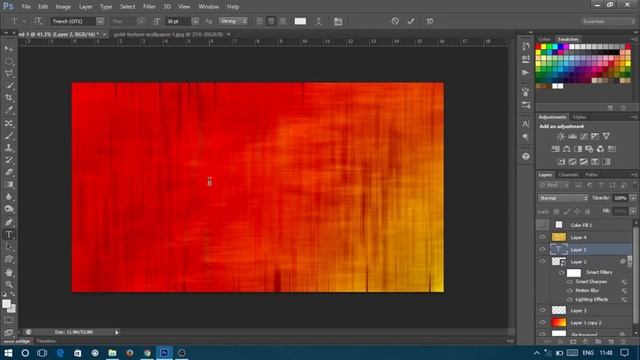Add a Photo Filter adjustment
Screen dimensions: 640x360
[589, 149]
